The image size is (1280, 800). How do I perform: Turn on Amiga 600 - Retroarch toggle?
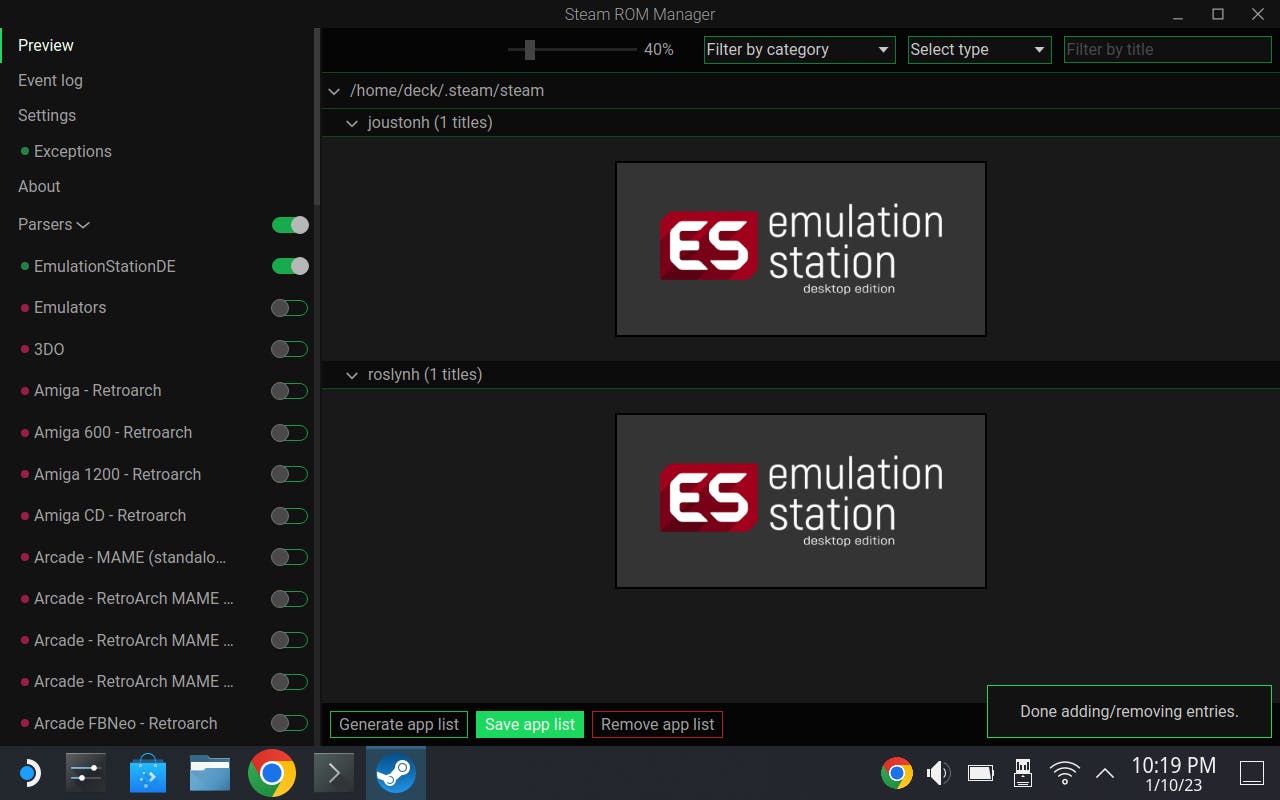pyautogui.click(x=290, y=433)
